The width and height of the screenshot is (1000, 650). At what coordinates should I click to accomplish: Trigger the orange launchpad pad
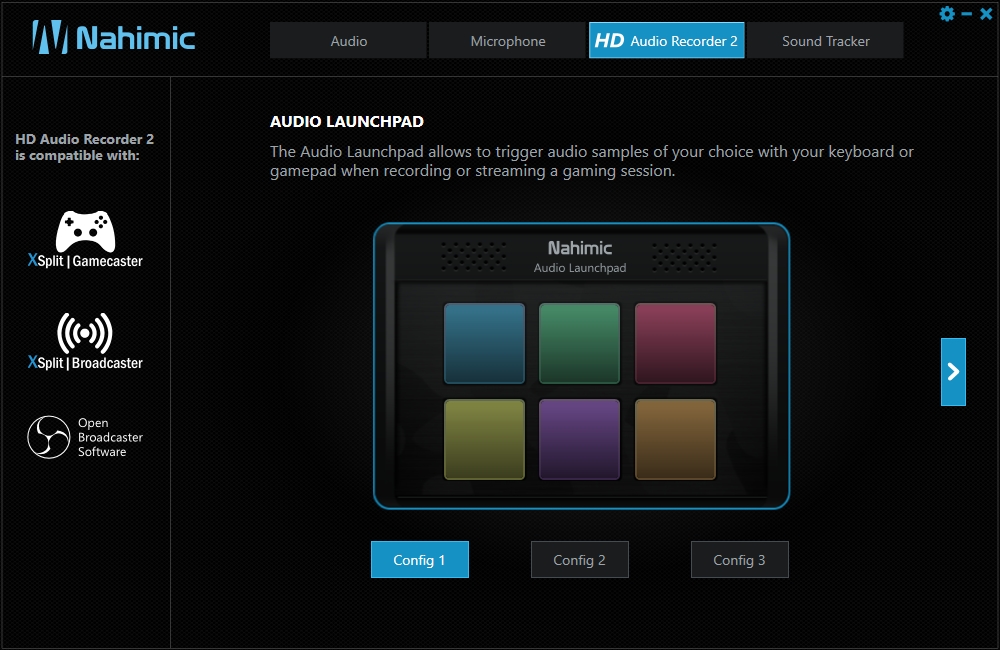675,439
